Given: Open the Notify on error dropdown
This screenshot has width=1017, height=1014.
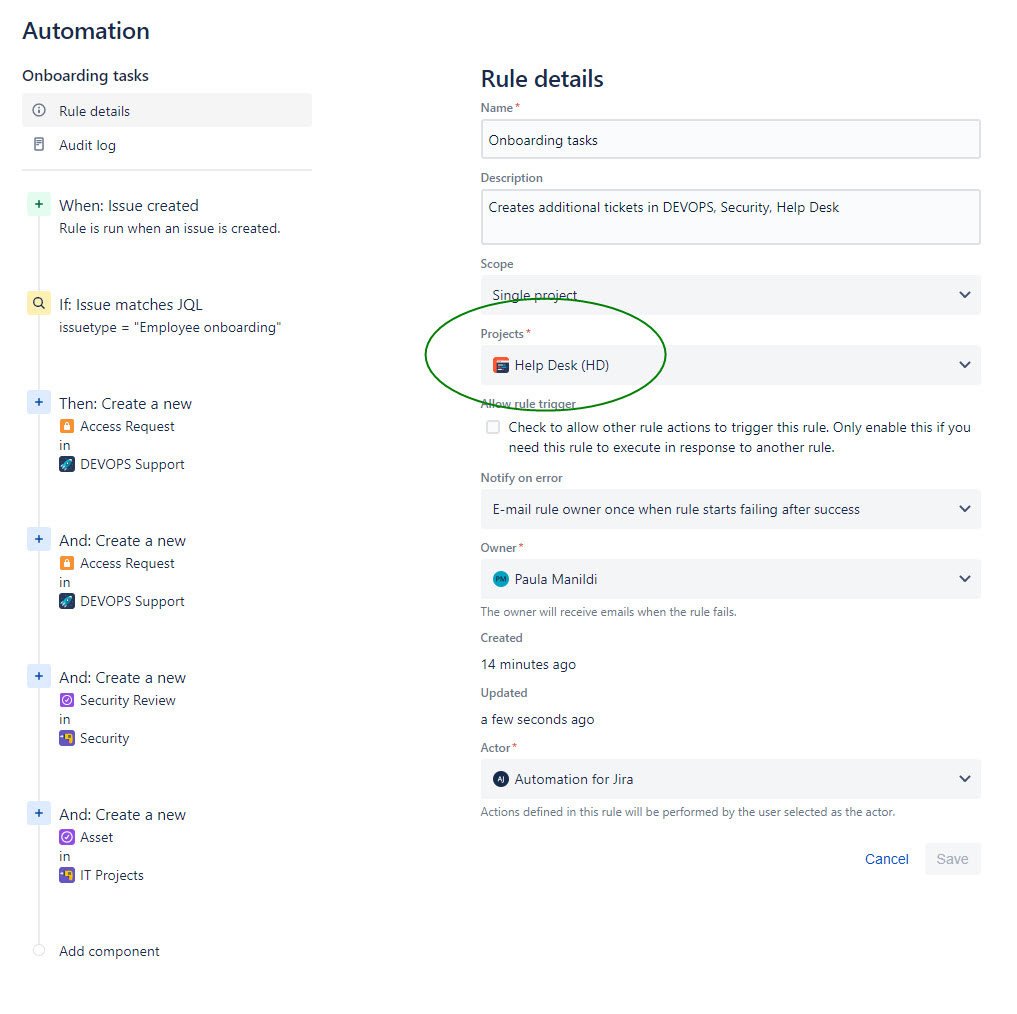Looking at the screenshot, I should point(730,509).
